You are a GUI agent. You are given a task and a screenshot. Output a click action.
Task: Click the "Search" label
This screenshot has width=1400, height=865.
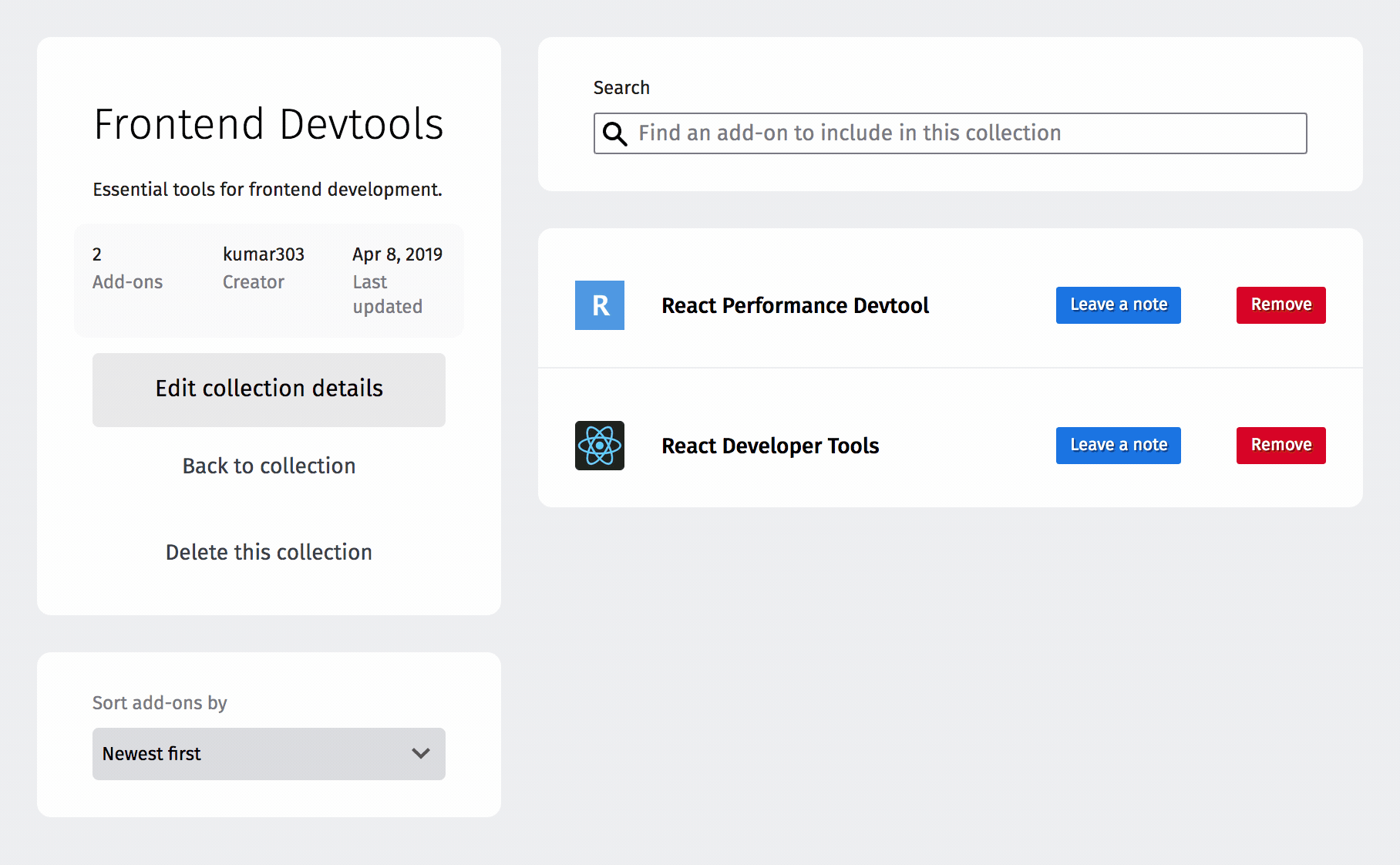(621, 88)
